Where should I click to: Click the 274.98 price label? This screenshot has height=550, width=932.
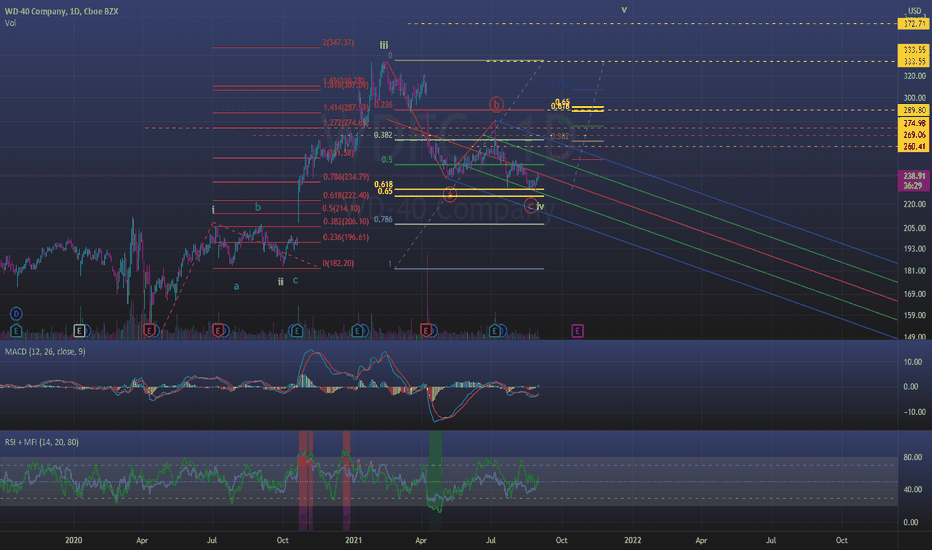tap(914, 123)
